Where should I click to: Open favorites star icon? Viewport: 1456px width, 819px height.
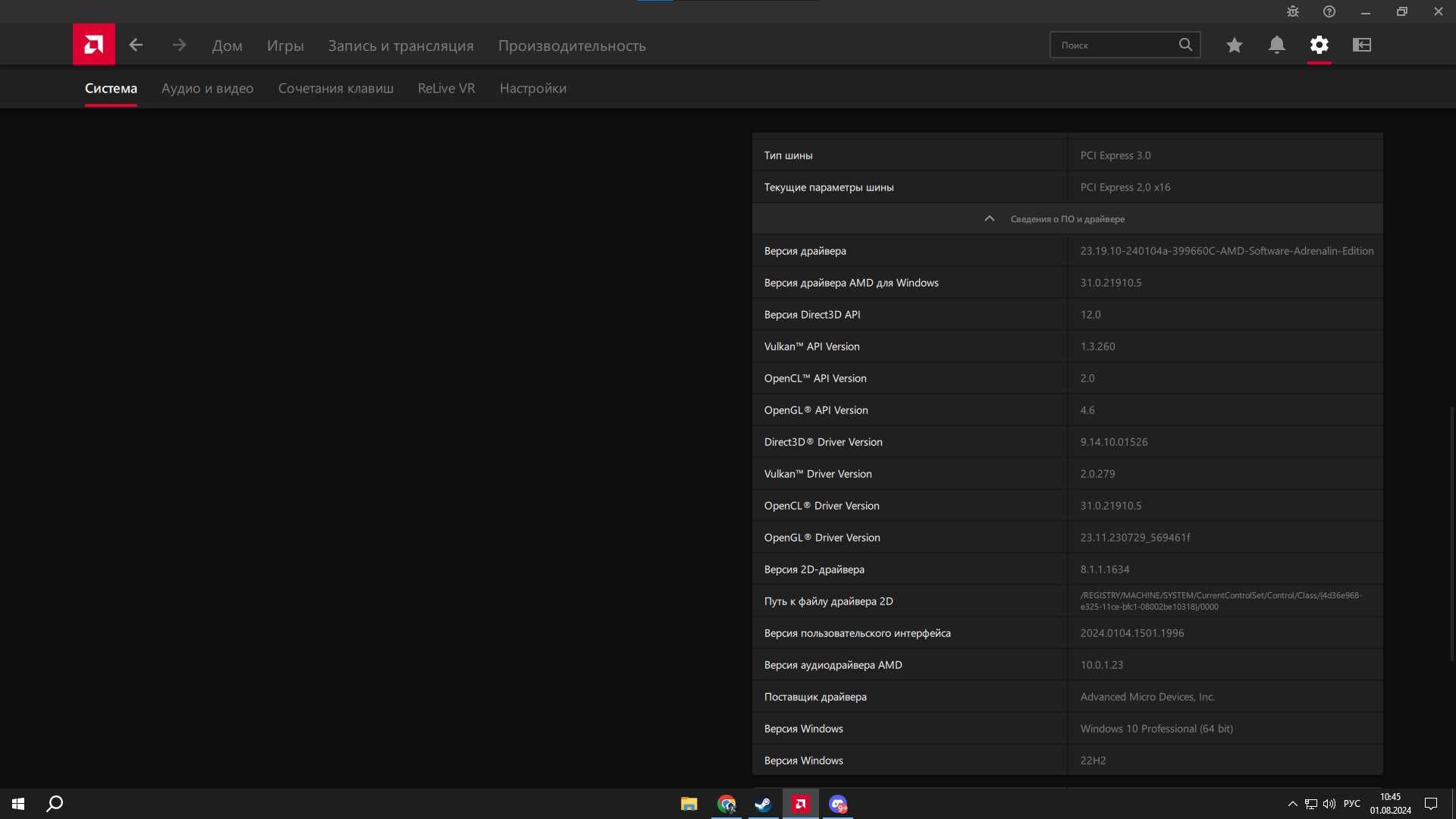click(x=1235, y=45)
